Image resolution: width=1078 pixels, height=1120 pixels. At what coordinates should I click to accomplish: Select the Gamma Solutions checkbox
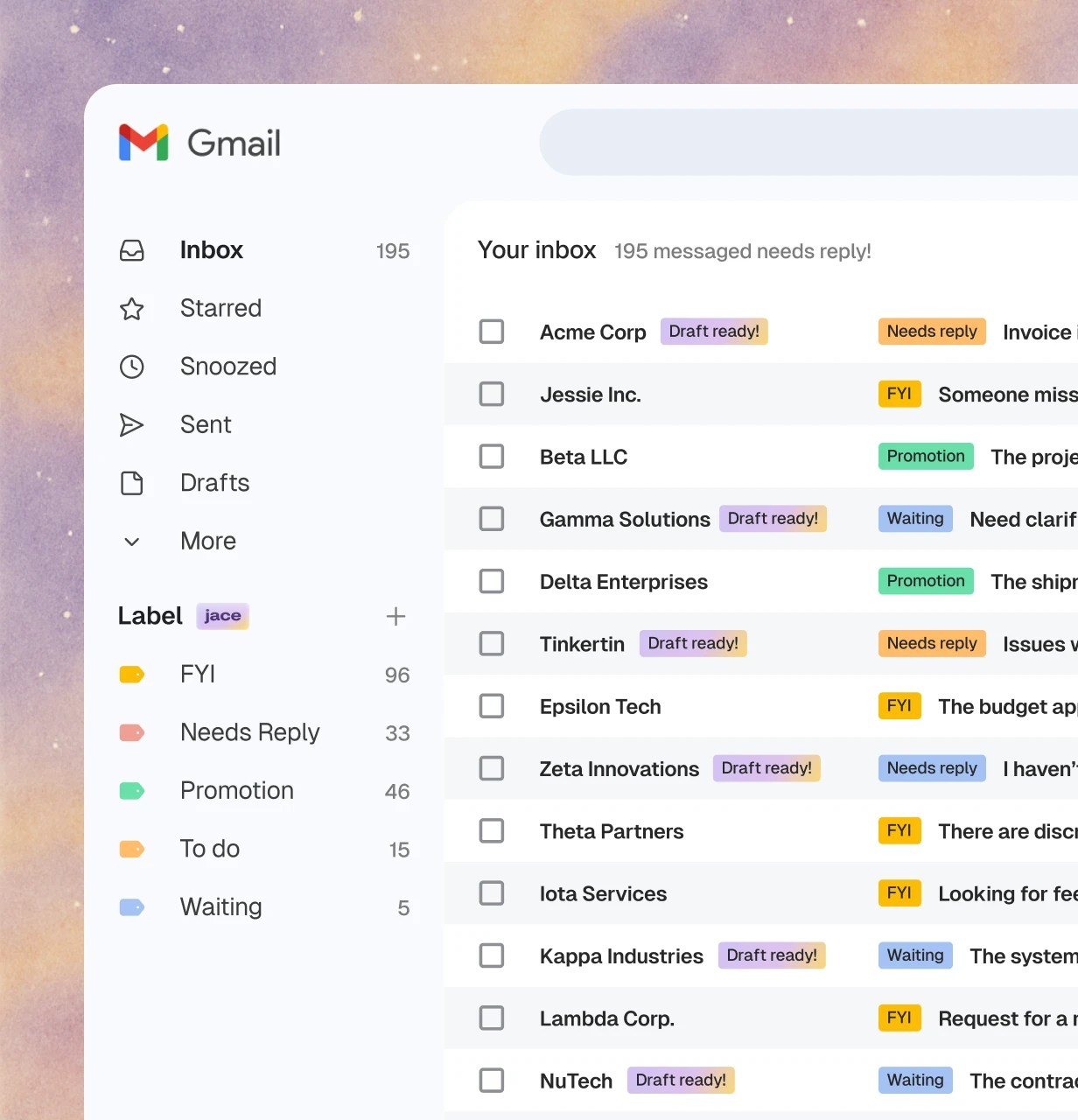point(492,519)
